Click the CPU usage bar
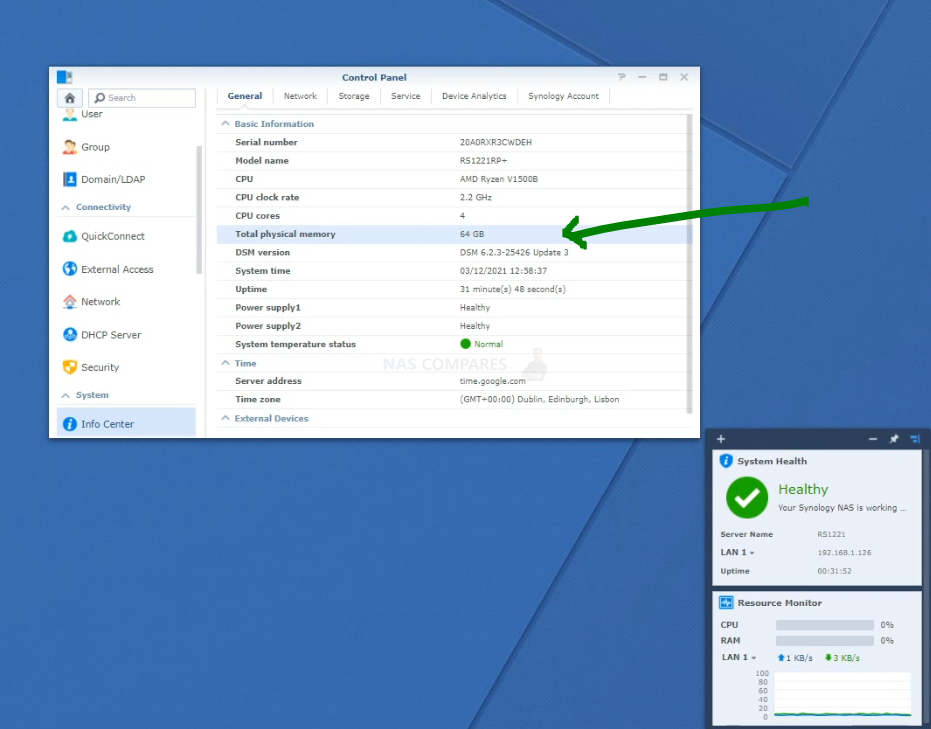 (x=824, y=625)
